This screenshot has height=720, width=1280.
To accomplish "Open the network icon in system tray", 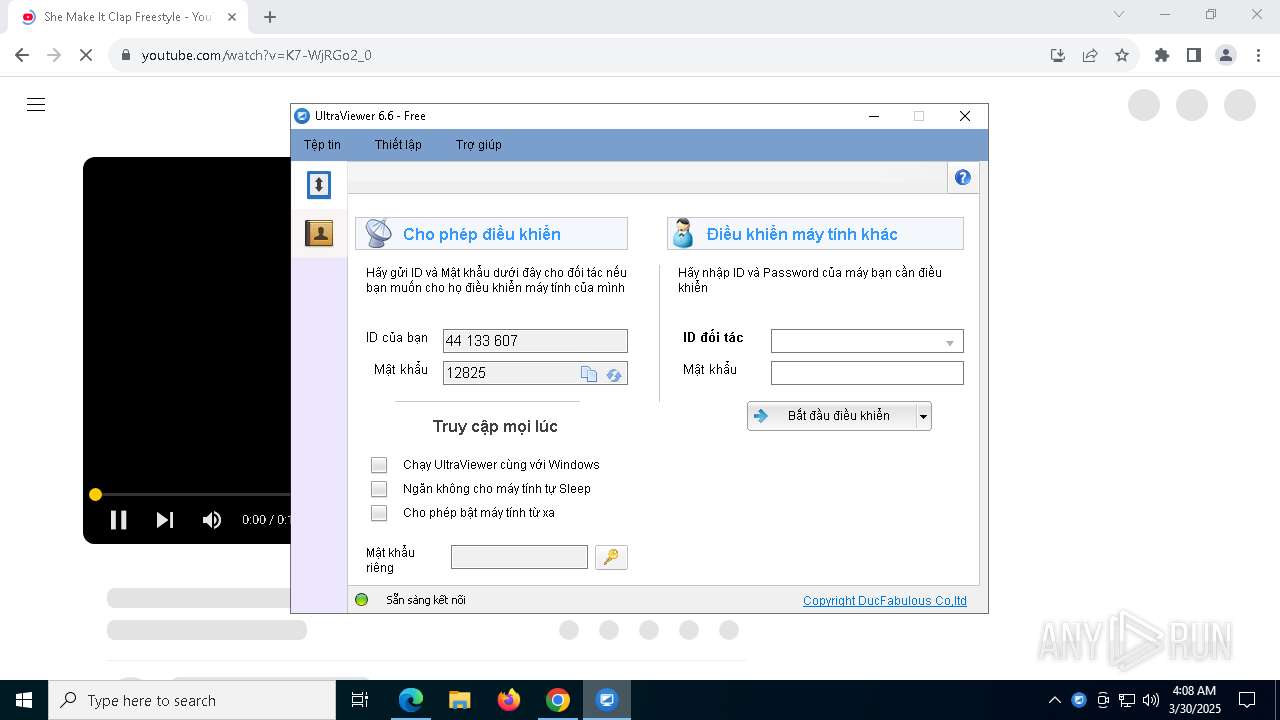I will coord(1127,700).
